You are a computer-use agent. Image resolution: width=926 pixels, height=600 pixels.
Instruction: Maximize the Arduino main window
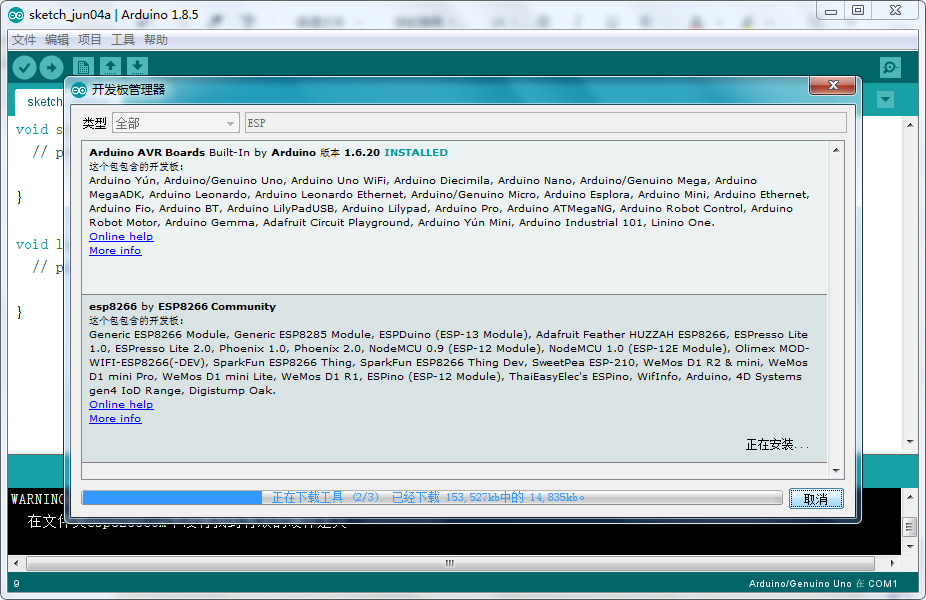[858, 11]
